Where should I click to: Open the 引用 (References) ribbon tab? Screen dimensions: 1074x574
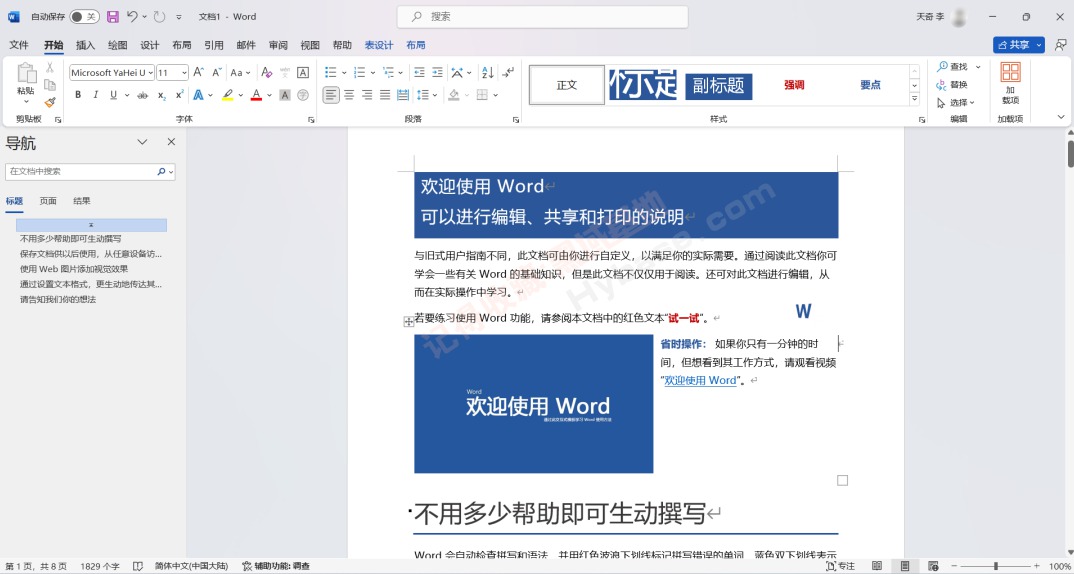214,45
